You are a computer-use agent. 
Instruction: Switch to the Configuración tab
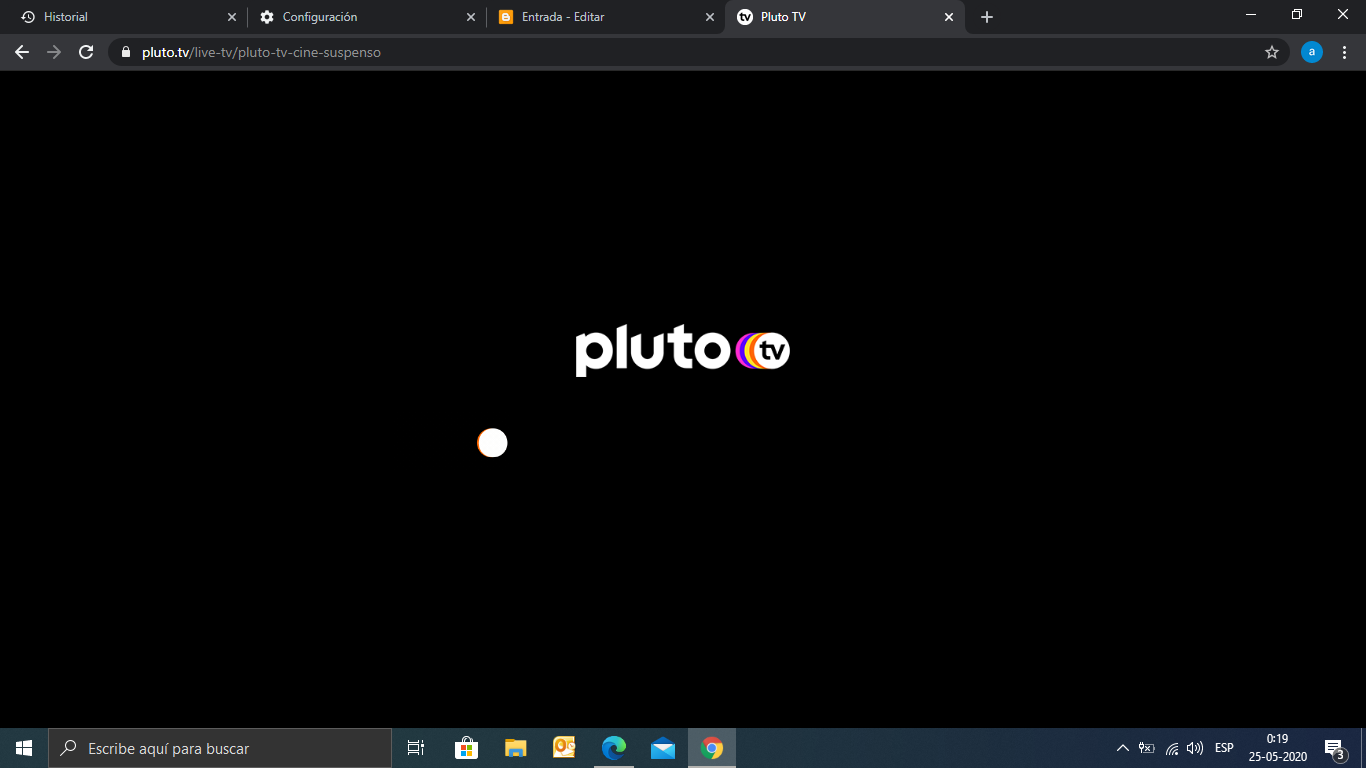pyautogui.click(x=365, y=17)
